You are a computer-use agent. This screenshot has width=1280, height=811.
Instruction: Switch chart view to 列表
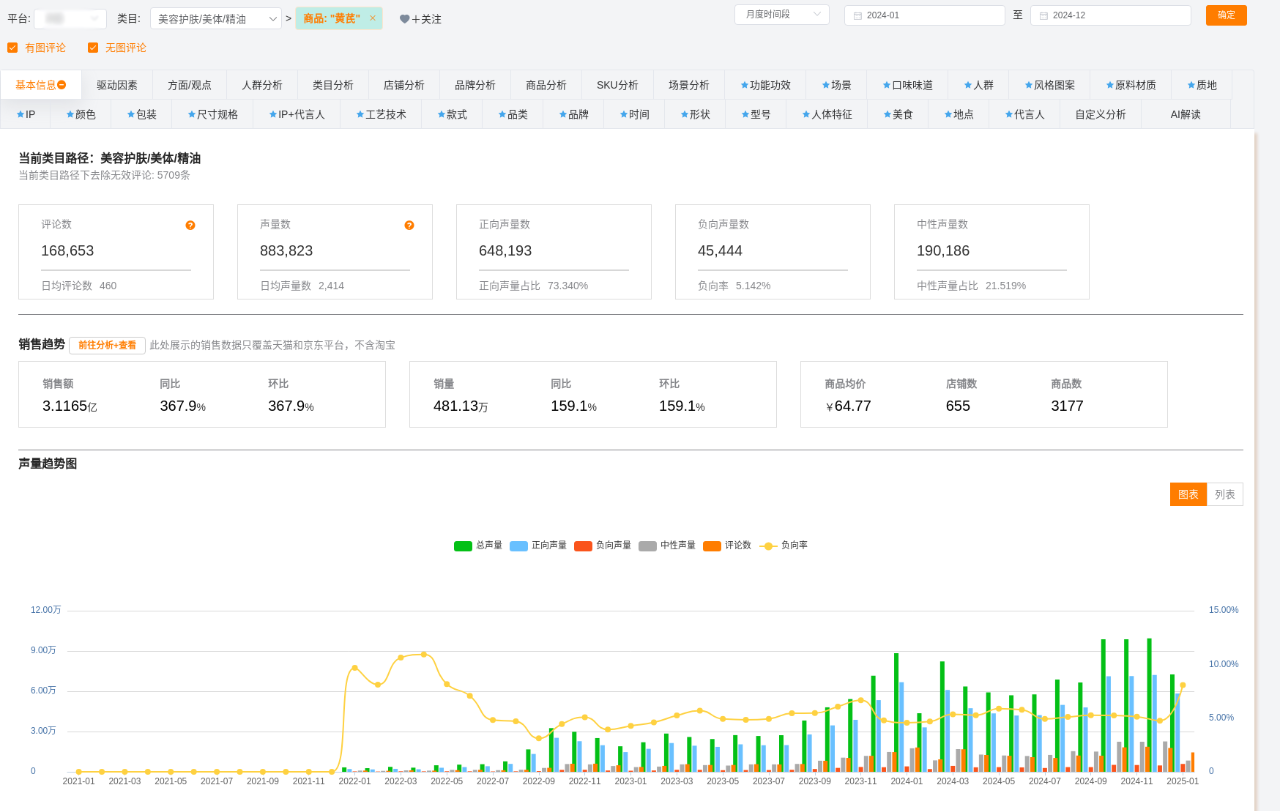[x=1225, y=494]
